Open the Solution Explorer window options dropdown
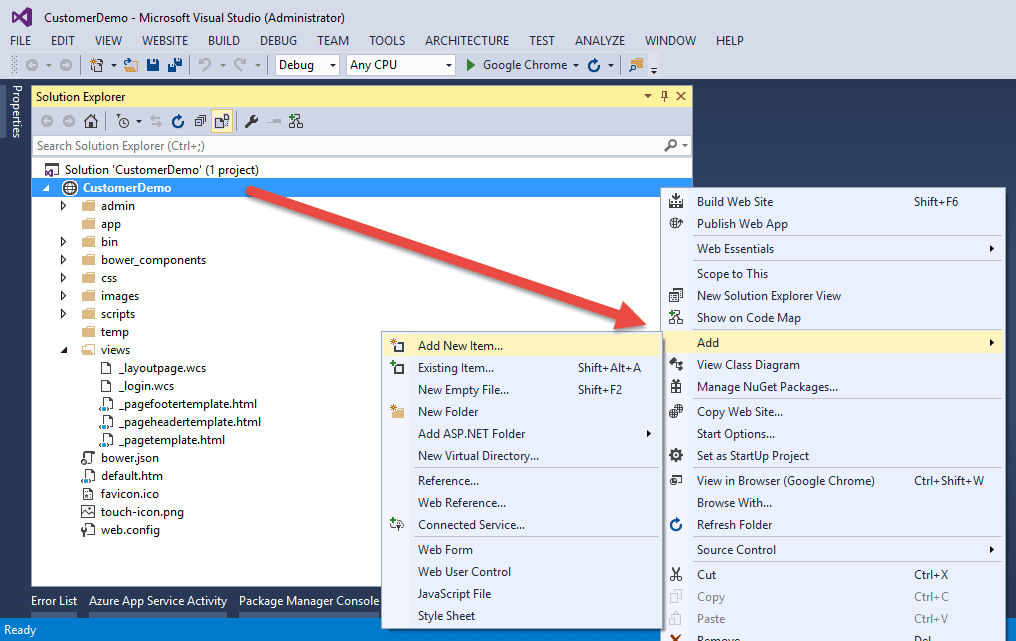 coord(647,97)
